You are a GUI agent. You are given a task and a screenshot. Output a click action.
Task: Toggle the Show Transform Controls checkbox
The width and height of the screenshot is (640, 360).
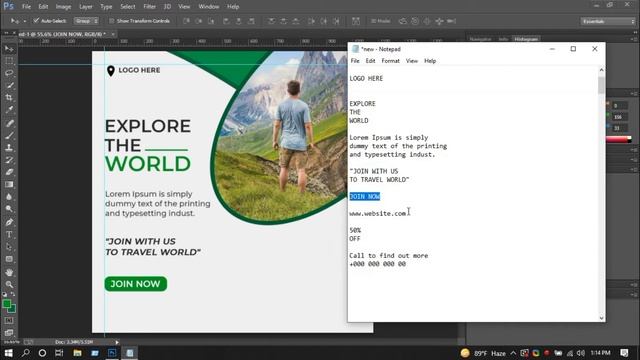click(x=111, y=21)
